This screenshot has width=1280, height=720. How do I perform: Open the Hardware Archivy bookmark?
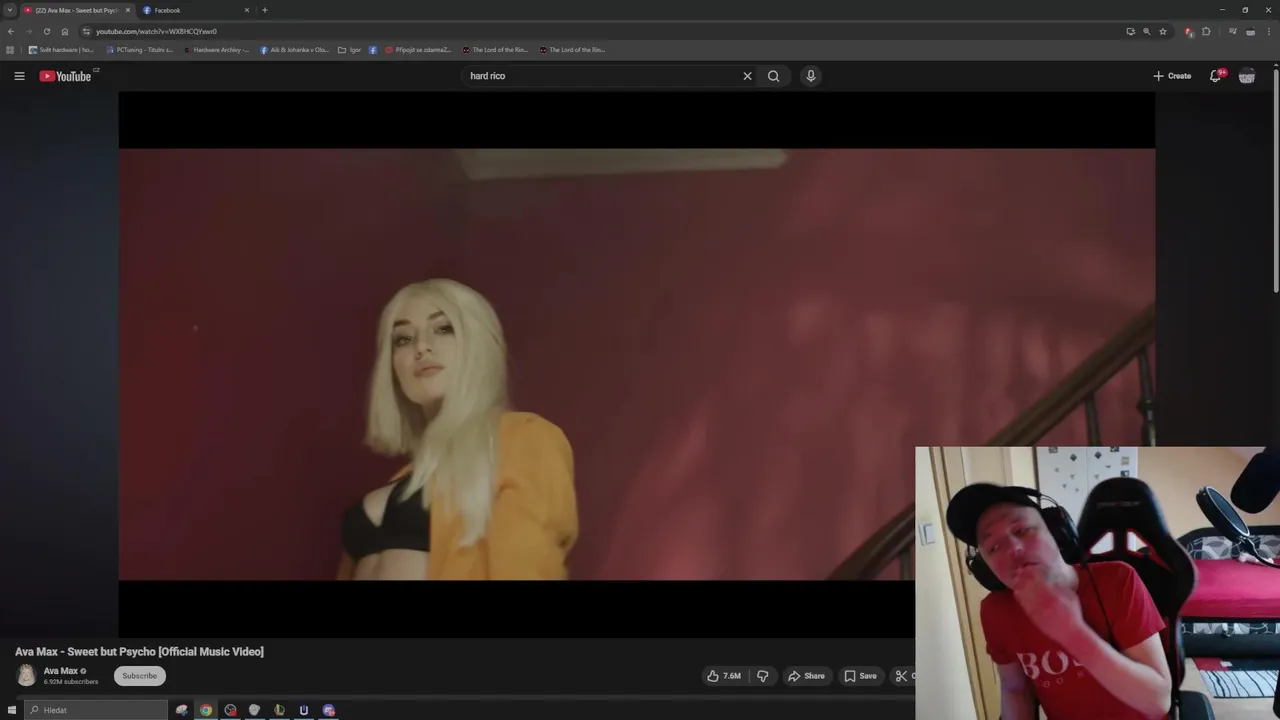[x=216, y=50]
